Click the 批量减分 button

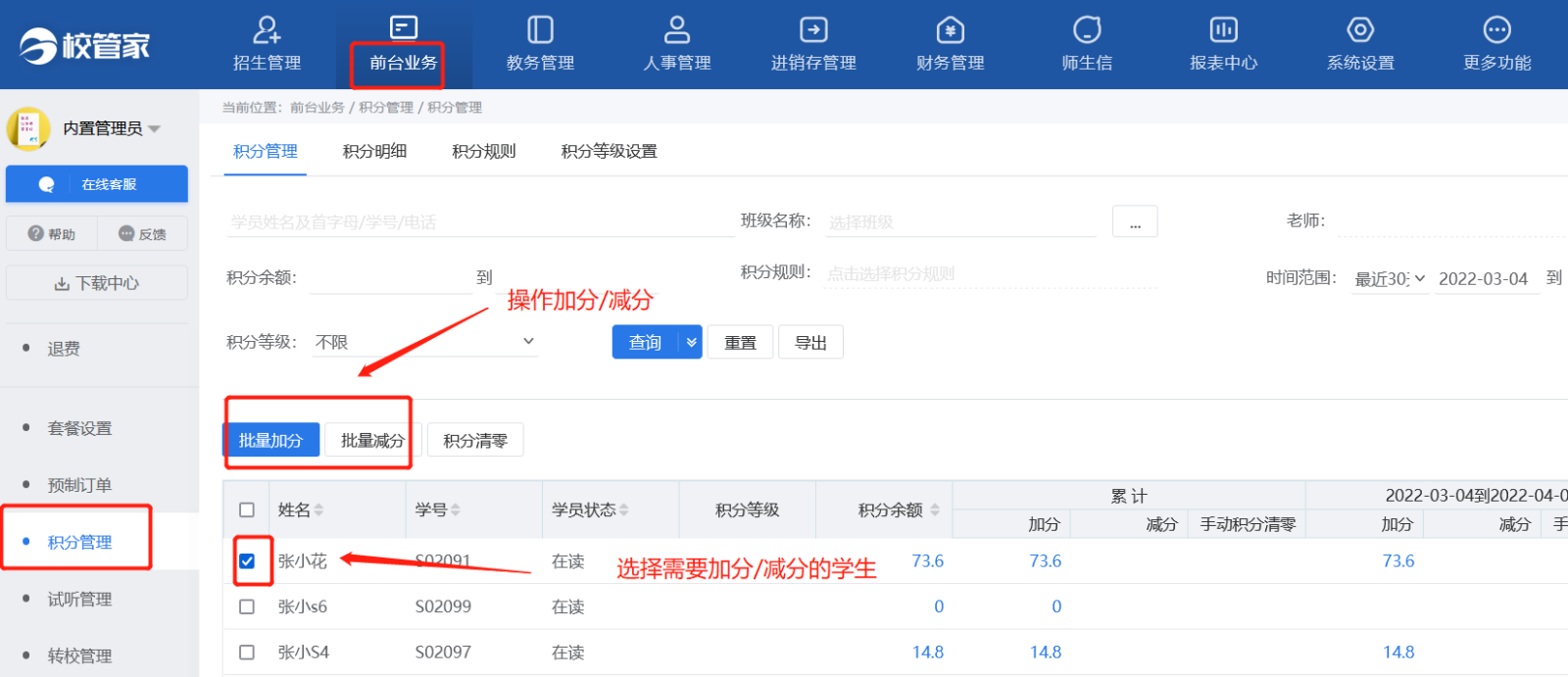pos(372,440)
